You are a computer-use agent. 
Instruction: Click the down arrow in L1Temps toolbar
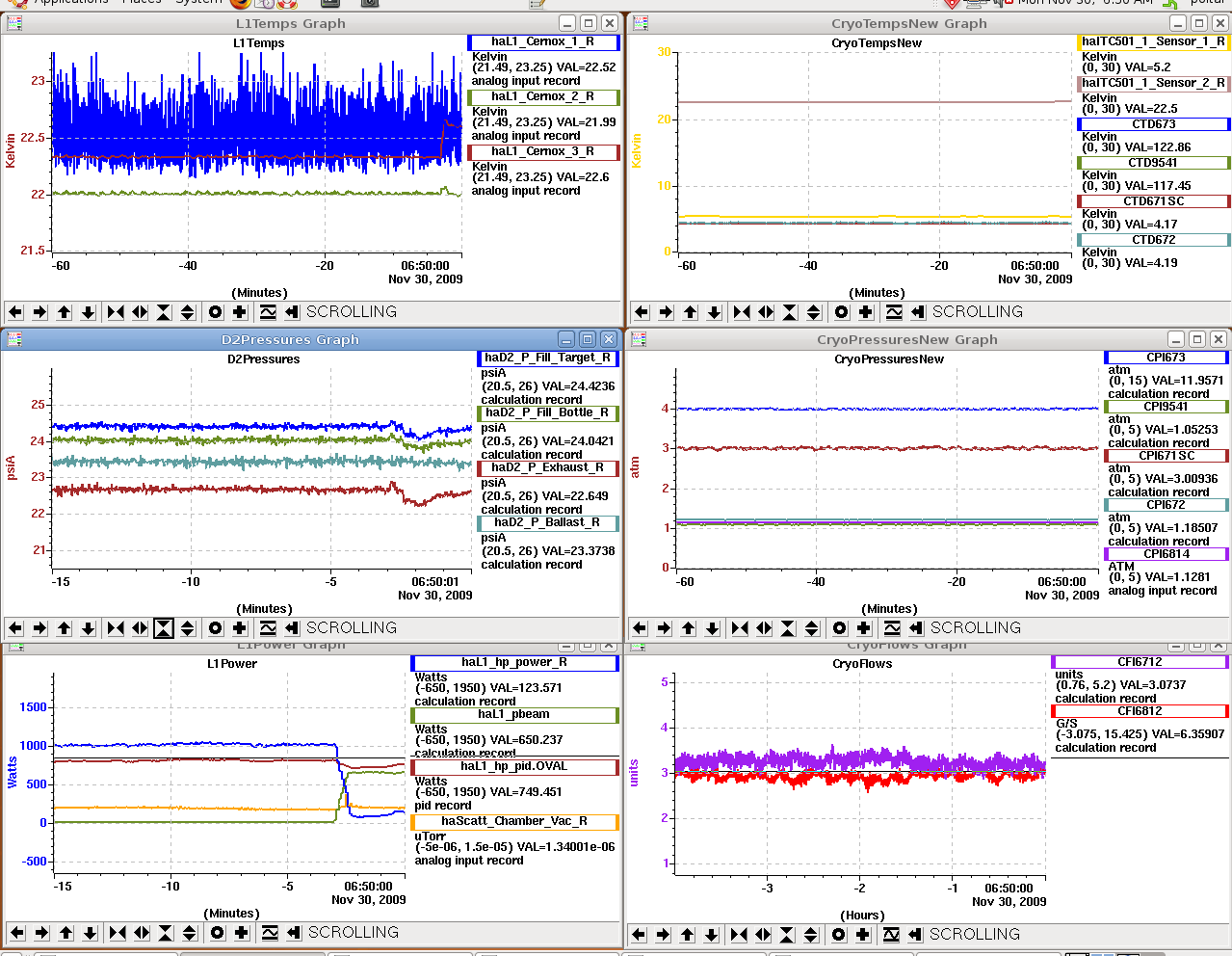[x=89, y=312]
